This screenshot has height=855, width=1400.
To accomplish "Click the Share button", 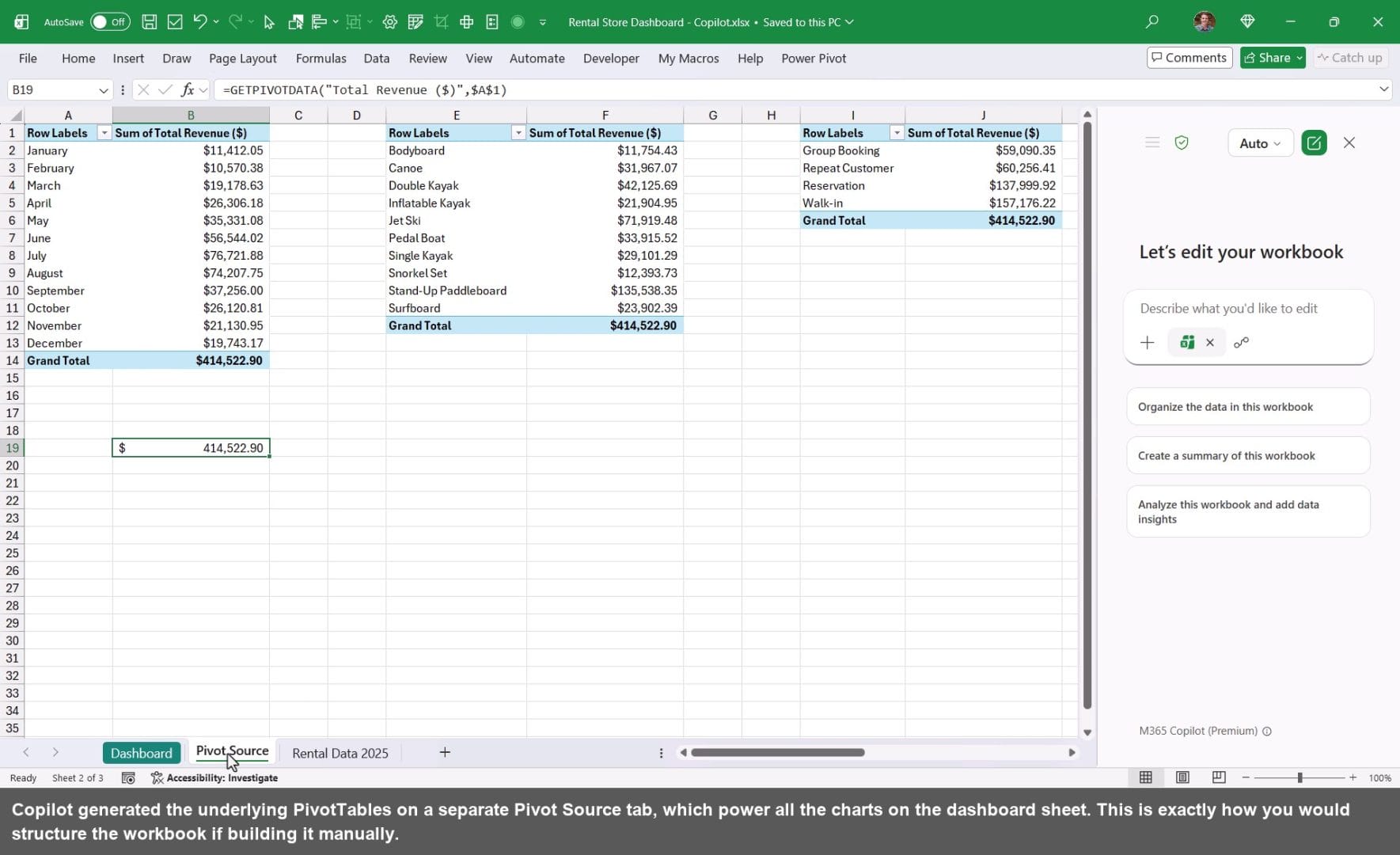I will [x=1273, y=58].
